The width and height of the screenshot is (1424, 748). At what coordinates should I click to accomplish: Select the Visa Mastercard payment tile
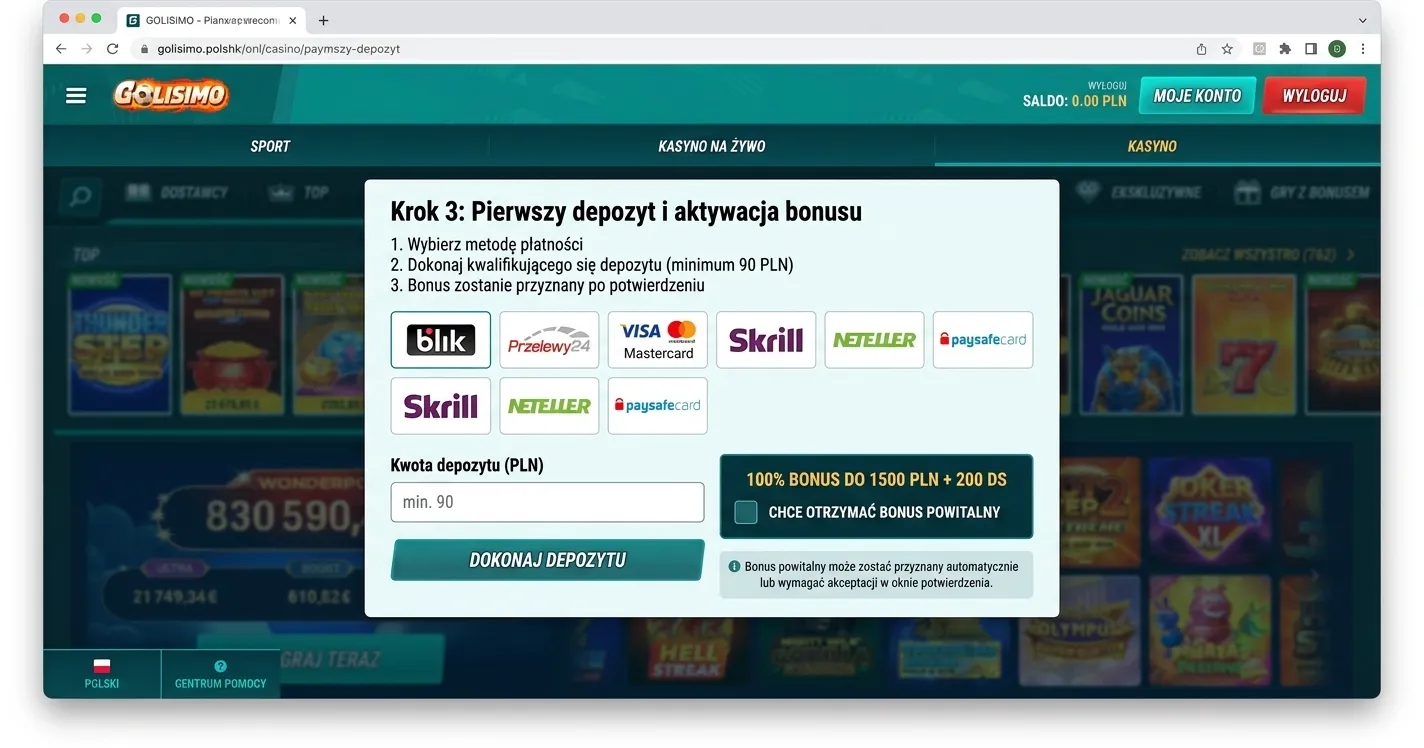tap(658, 340)
